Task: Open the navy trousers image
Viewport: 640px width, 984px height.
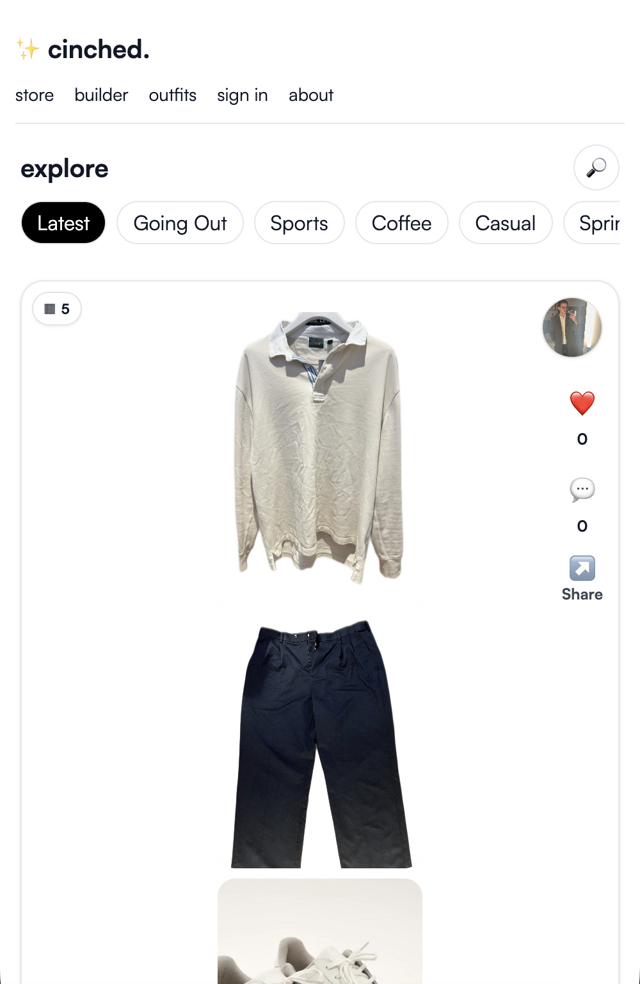Action: [x=321, y=744]
